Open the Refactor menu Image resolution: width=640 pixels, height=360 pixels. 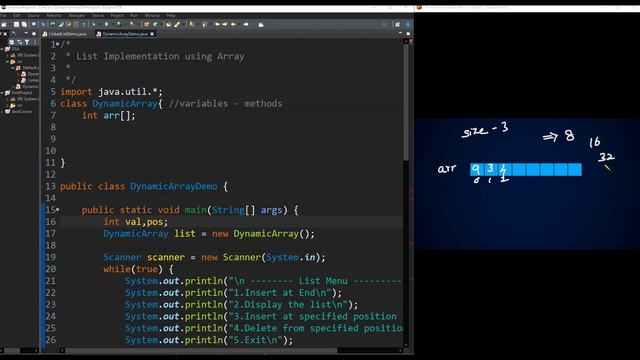tap(54, 16)
